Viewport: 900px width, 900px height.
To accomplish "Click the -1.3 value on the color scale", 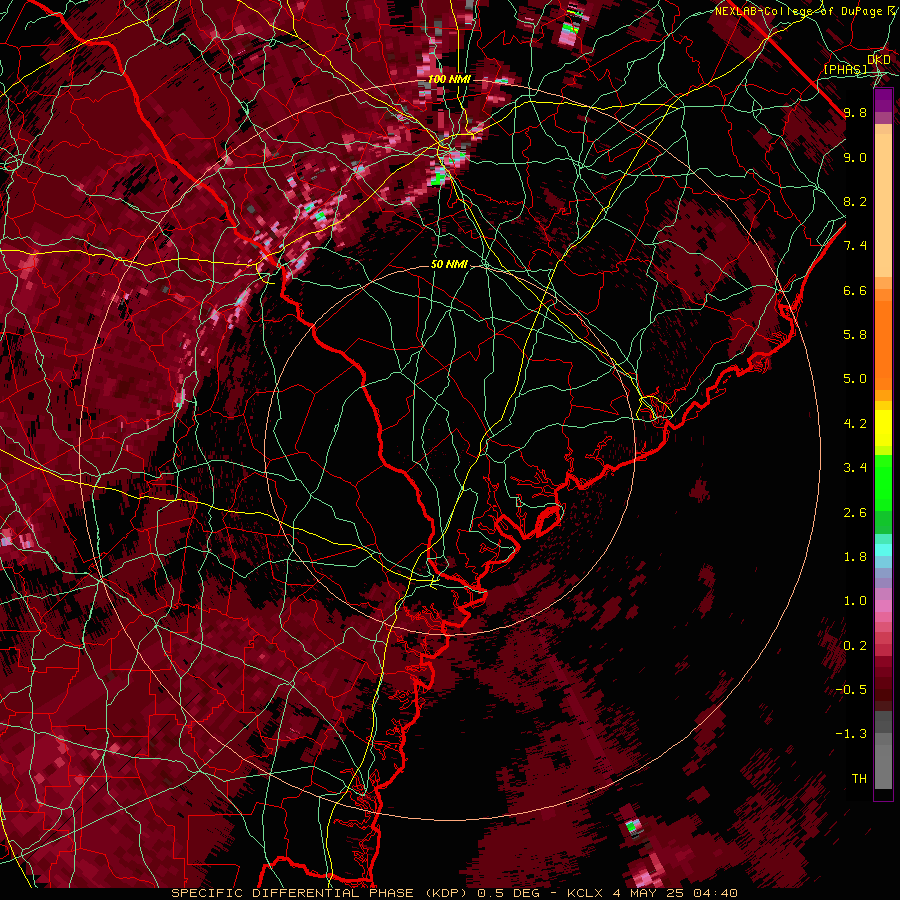I will 852,734.
